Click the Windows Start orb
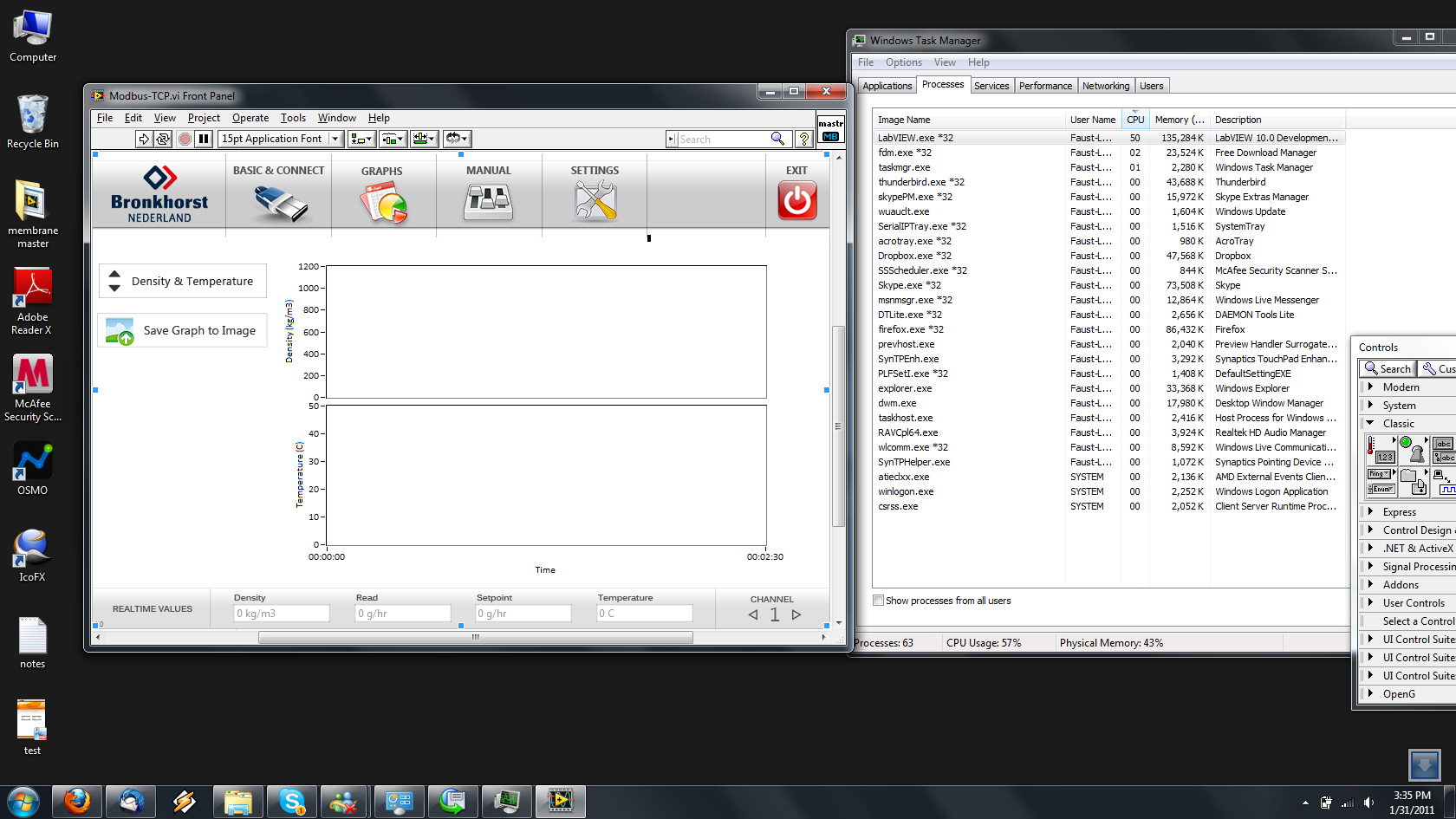1456x819 pixels. tap(23, 802)
